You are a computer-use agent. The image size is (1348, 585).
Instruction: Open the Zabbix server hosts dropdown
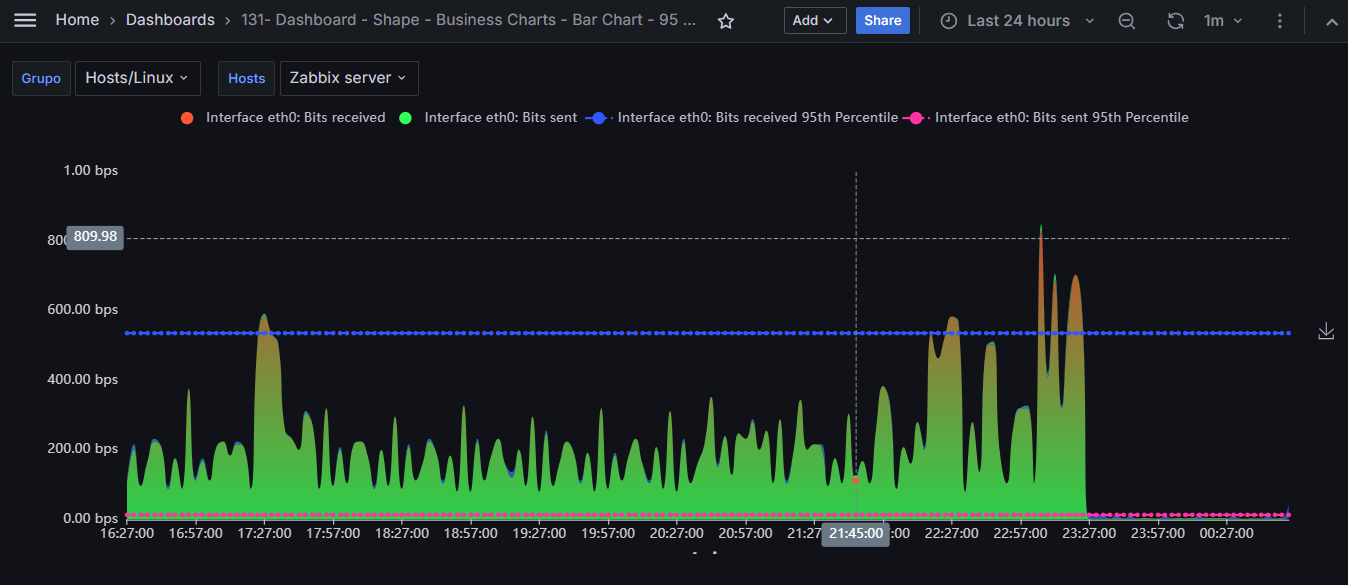(349, 78)
